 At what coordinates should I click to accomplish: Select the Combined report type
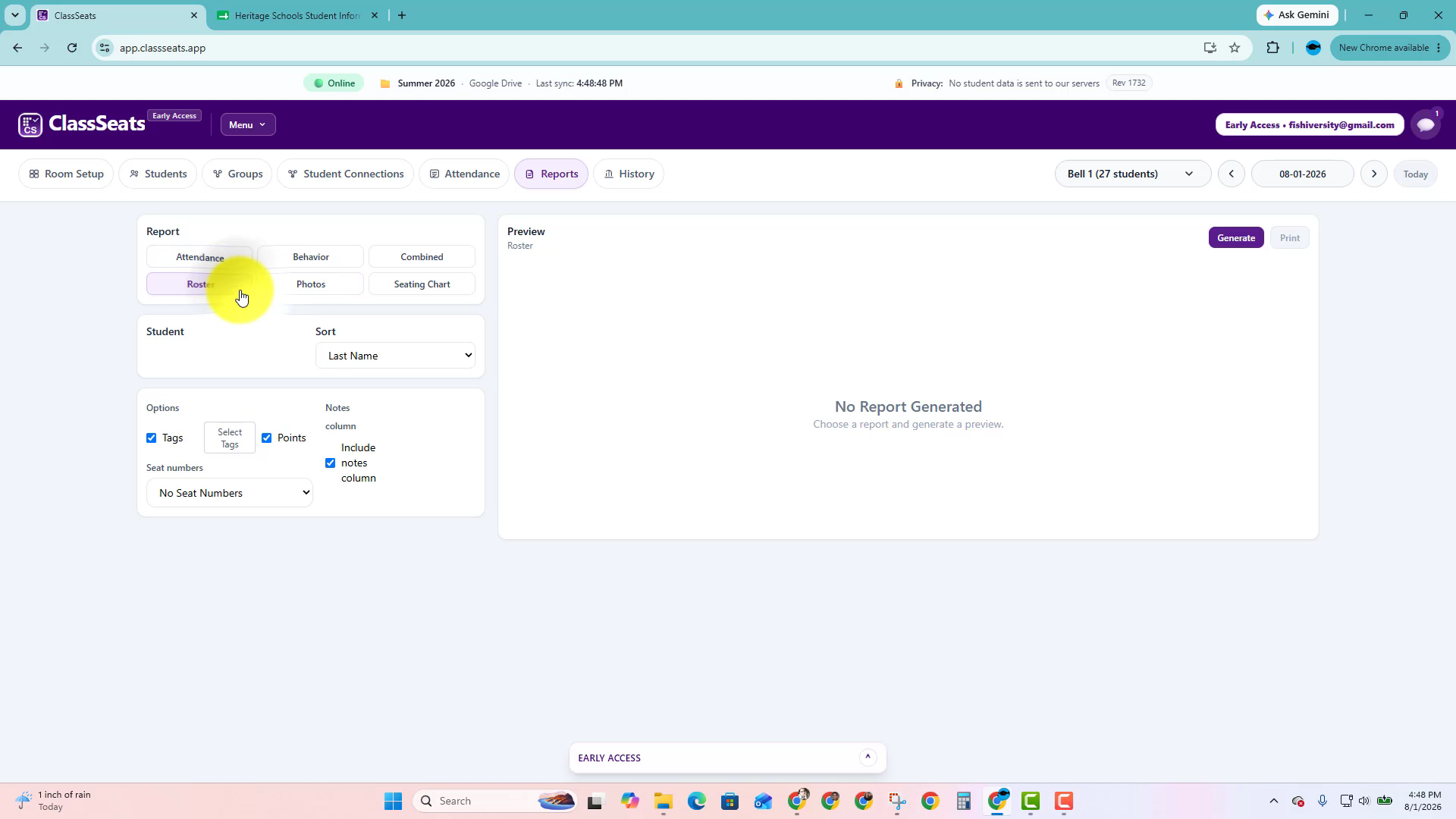pyautogui.click(x=422, y=257)
